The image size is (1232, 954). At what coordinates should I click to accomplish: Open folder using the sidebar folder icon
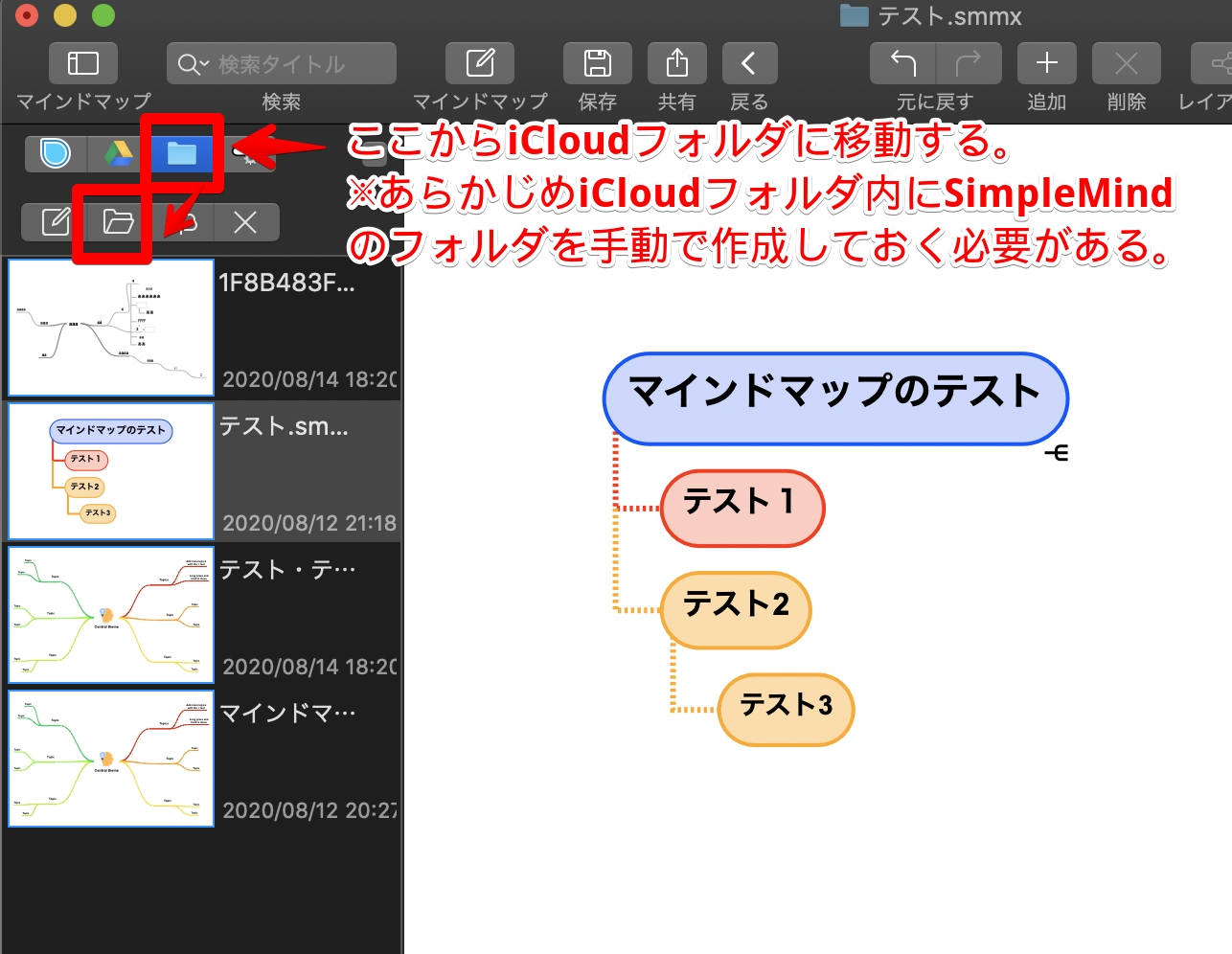pos(118,222)
